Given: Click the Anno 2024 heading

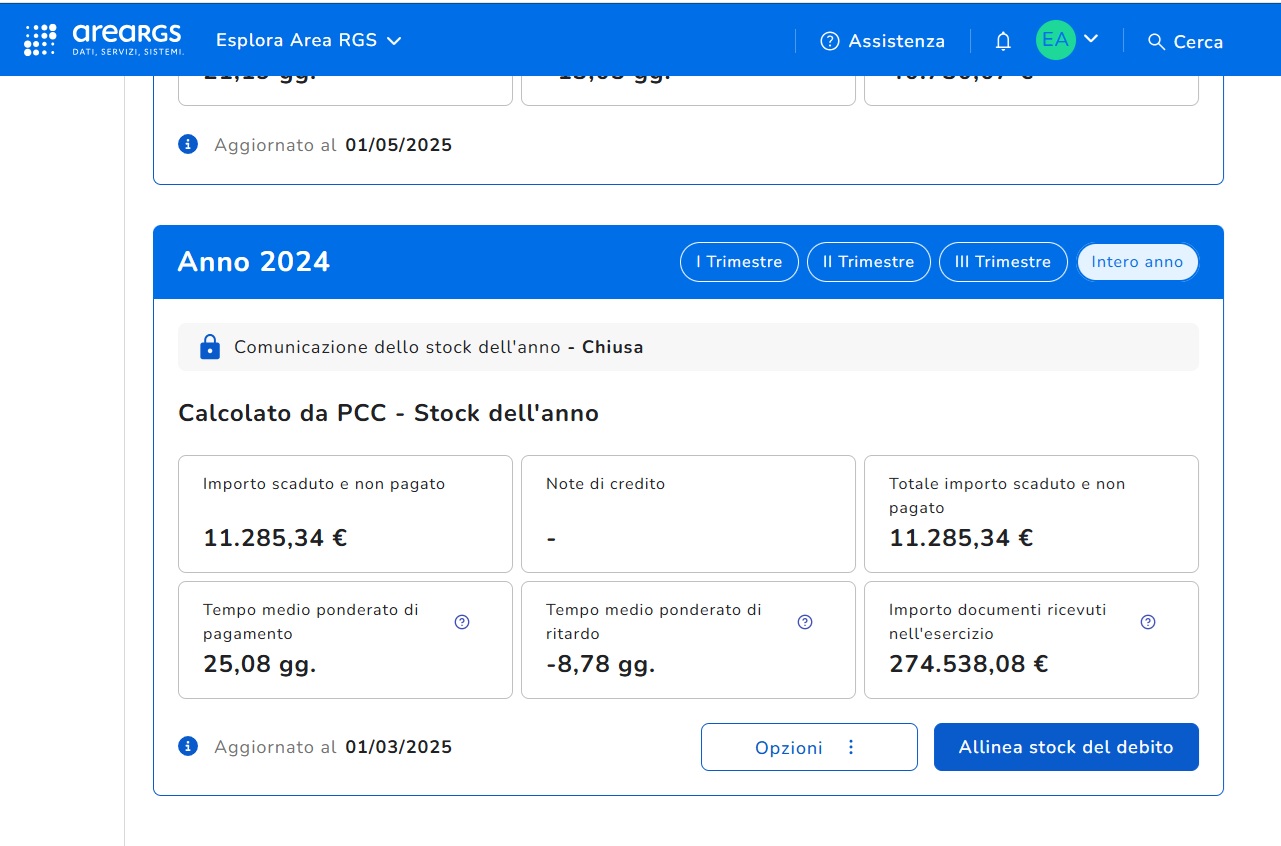Looking at the screenshot, I should point(254,262).
